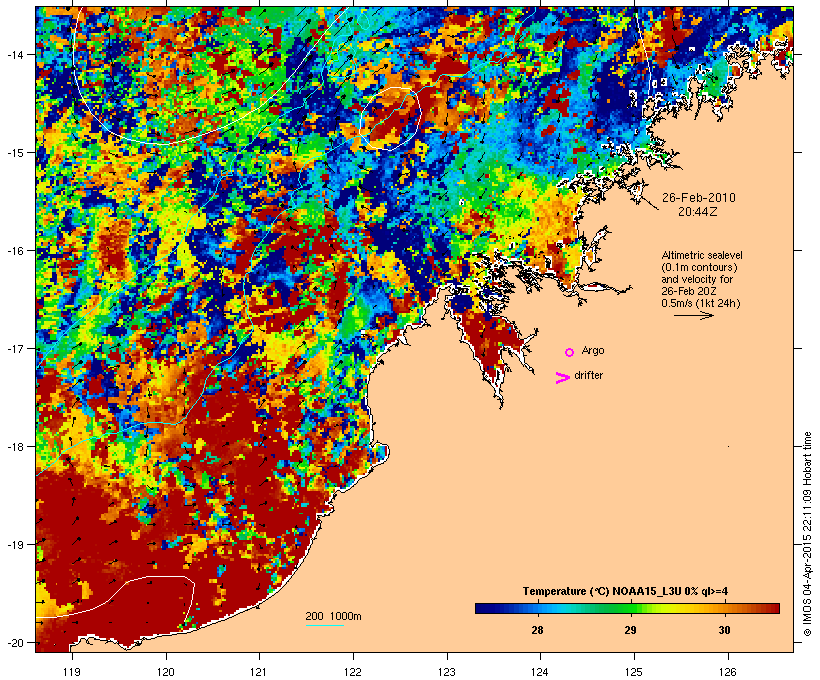Screen dimensions: 820x680
Task: Click the -17 latitude axis label
Action: [14, 348]
